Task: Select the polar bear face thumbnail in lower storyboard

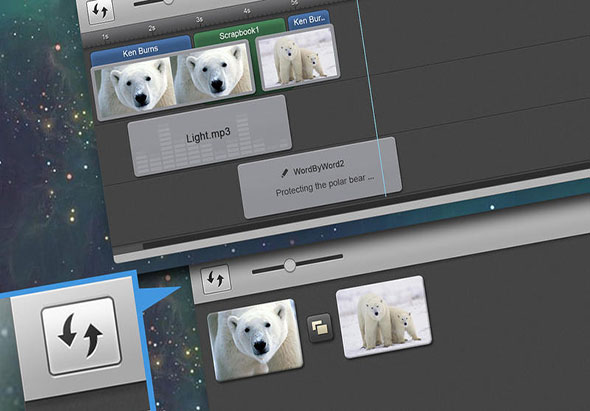Action: point(255,340)
